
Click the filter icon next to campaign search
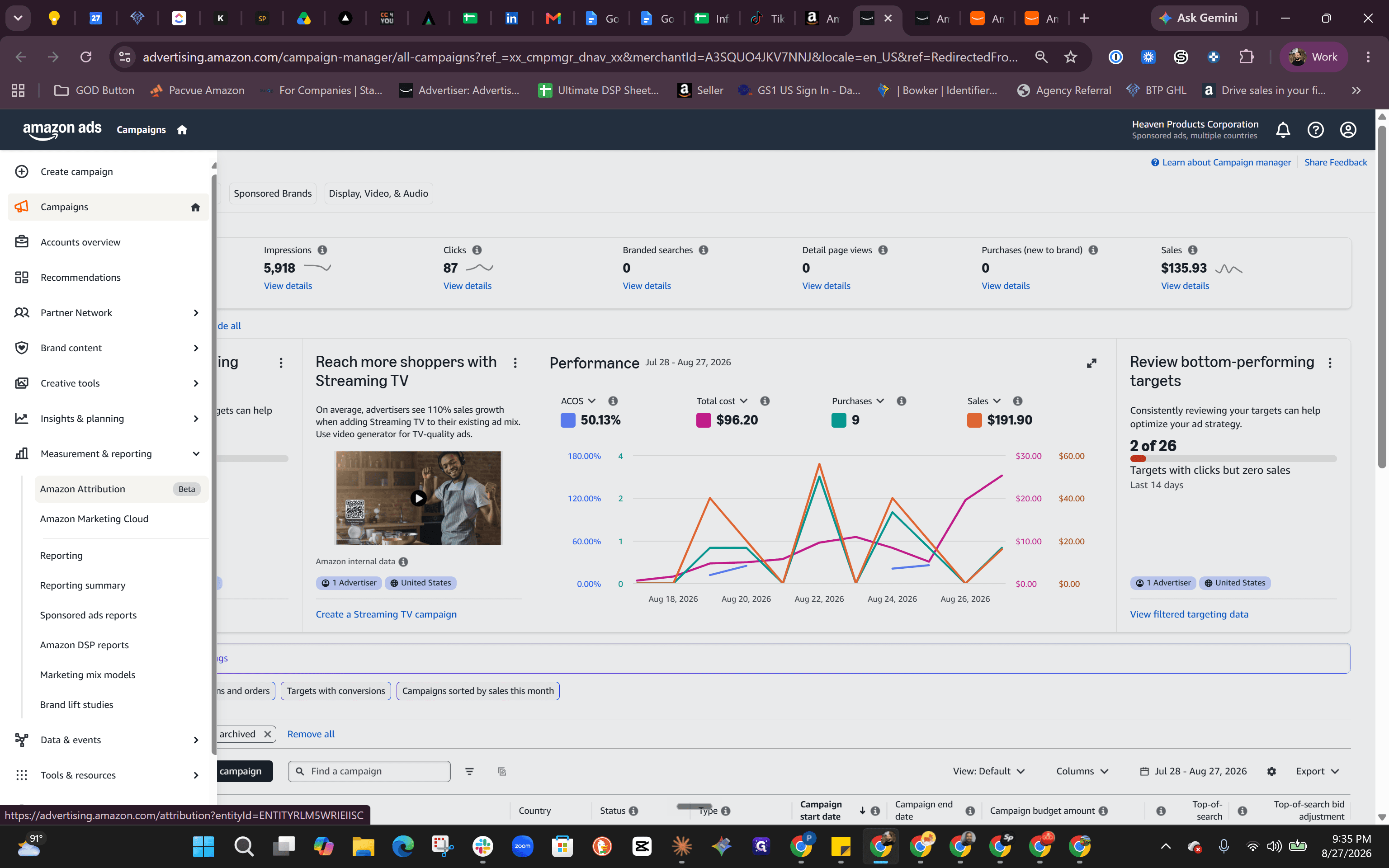click(469, 771)
